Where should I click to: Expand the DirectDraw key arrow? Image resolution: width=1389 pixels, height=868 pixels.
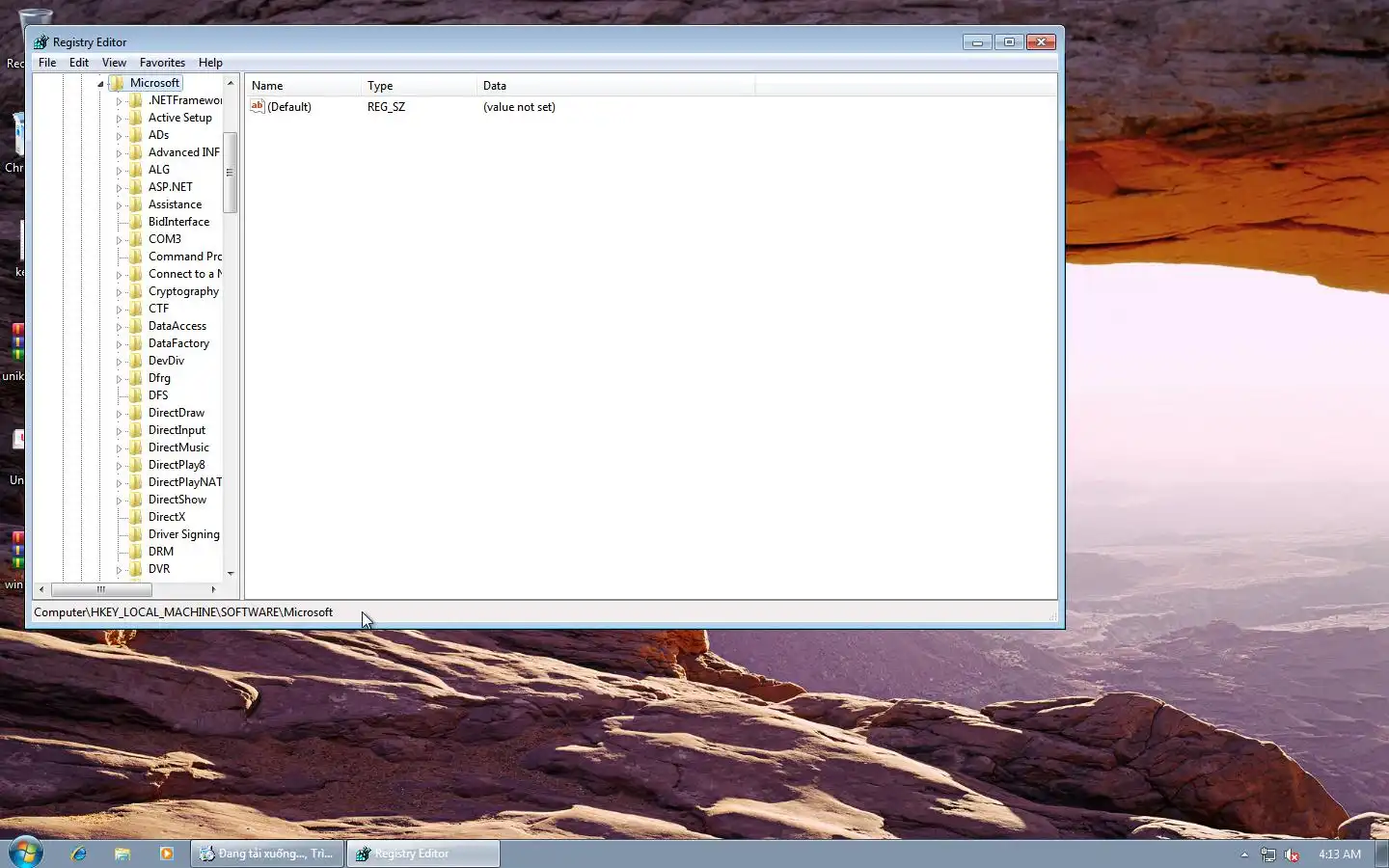pyautogui.click(x=119, y=414)
